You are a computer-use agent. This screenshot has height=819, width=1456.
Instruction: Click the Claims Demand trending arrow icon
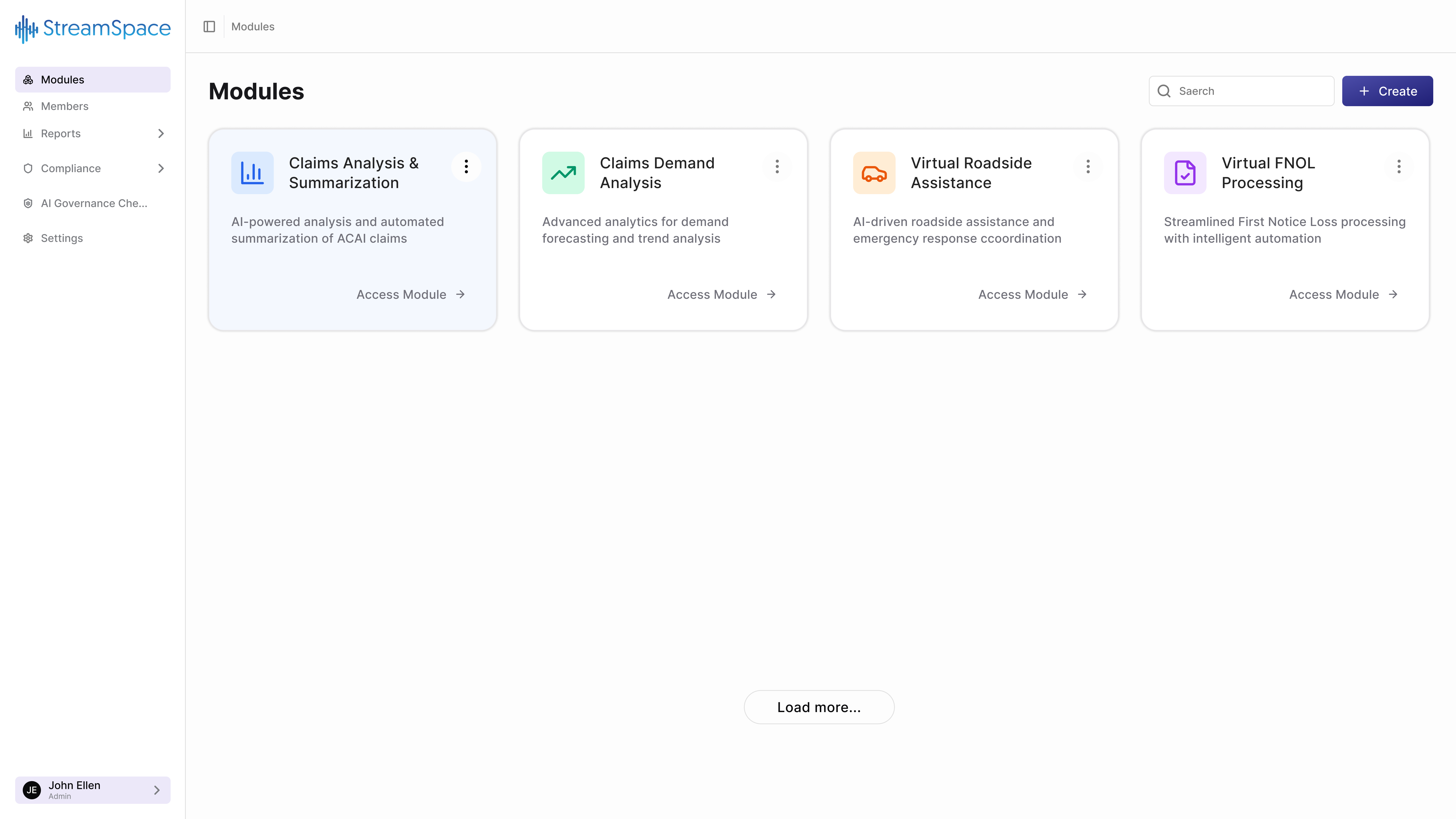tap(563, 173)
